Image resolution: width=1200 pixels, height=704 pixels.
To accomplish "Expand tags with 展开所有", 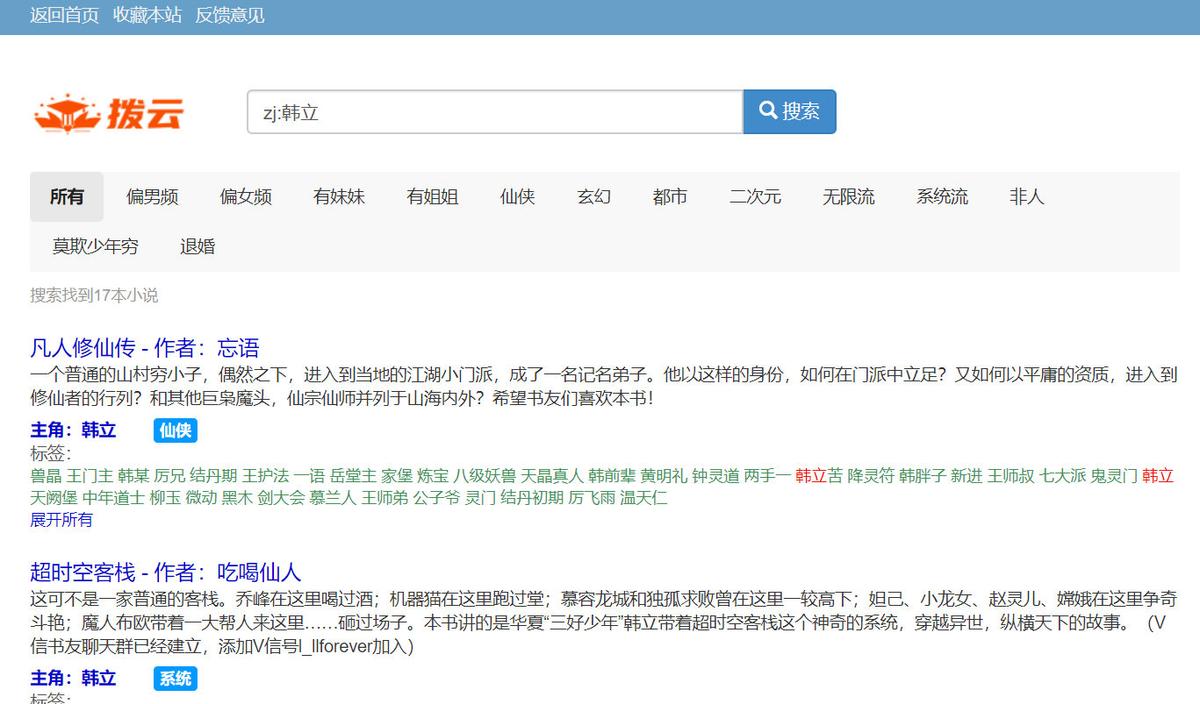I will click(61, 520).
